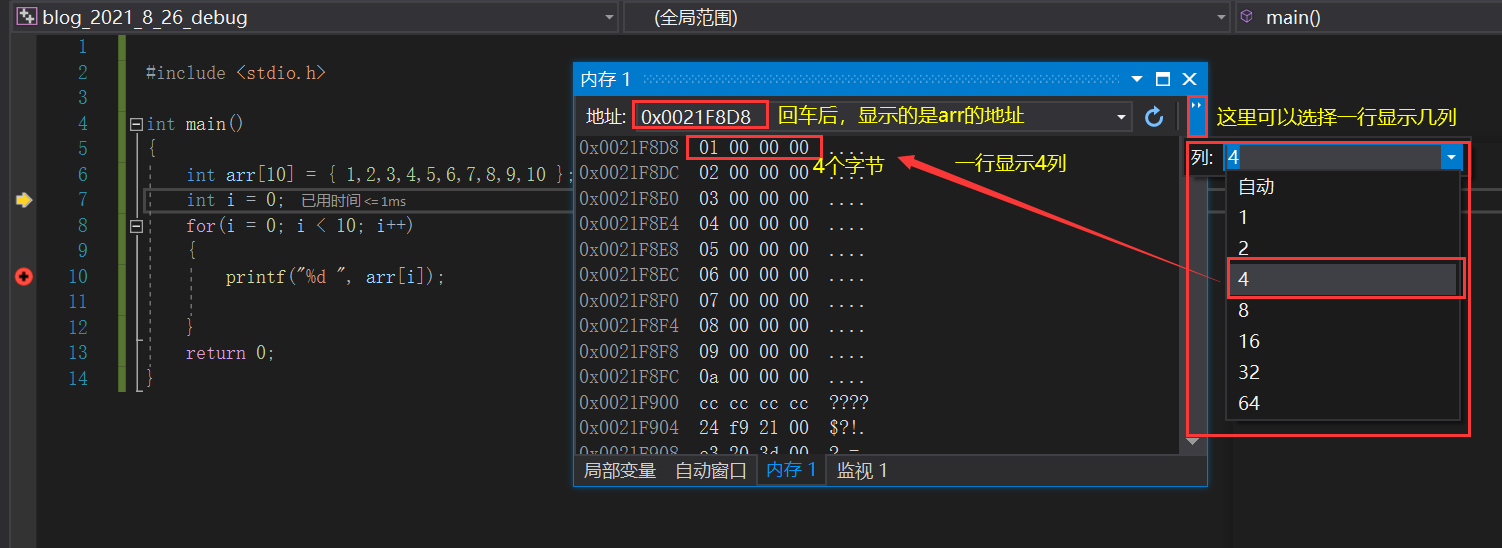
Task: Click the elapsed time hint 已用时间 <=1ms
Action: coord(354,201)
